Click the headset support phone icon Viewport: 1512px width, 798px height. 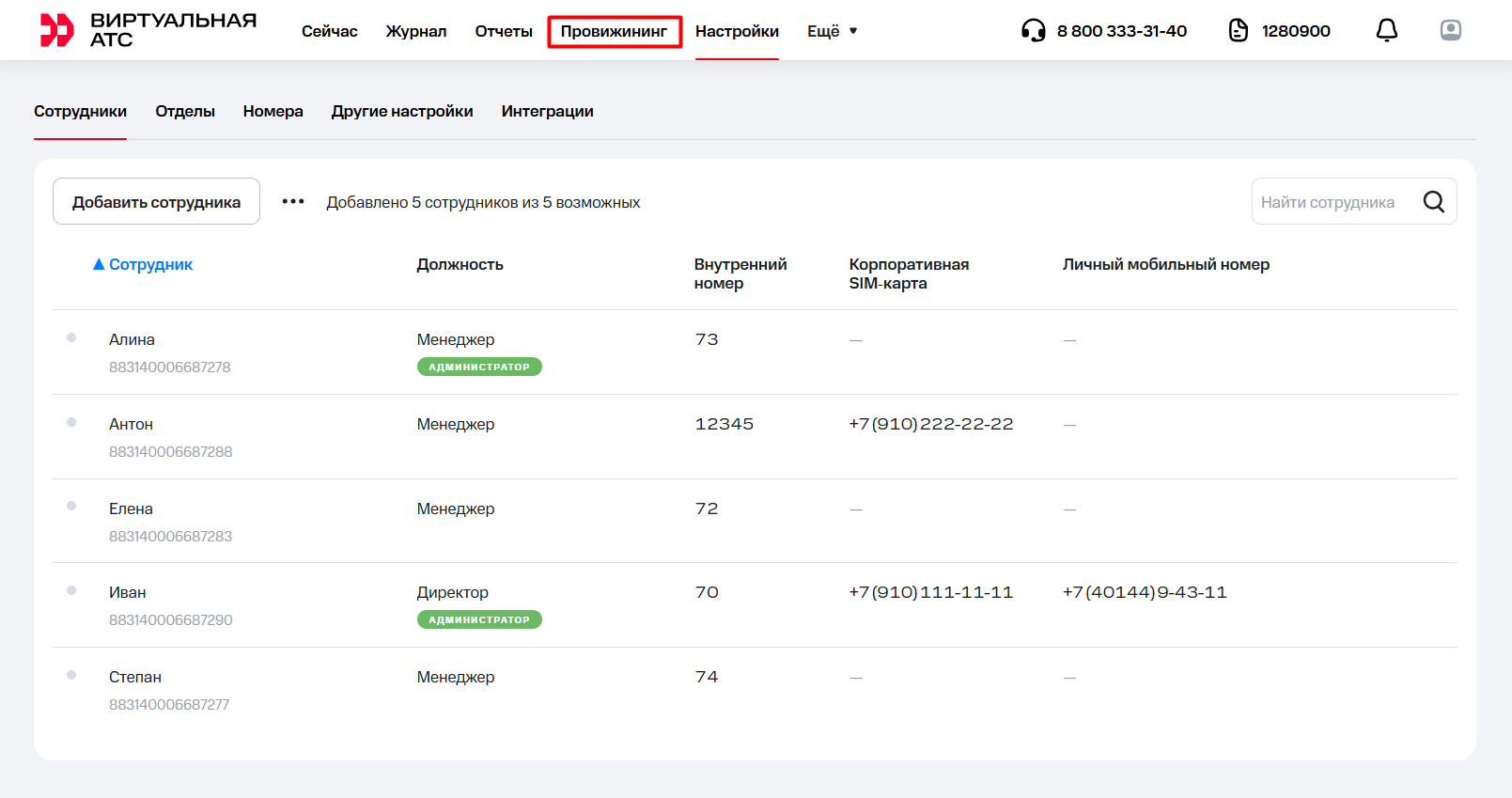click(1033, 31)
